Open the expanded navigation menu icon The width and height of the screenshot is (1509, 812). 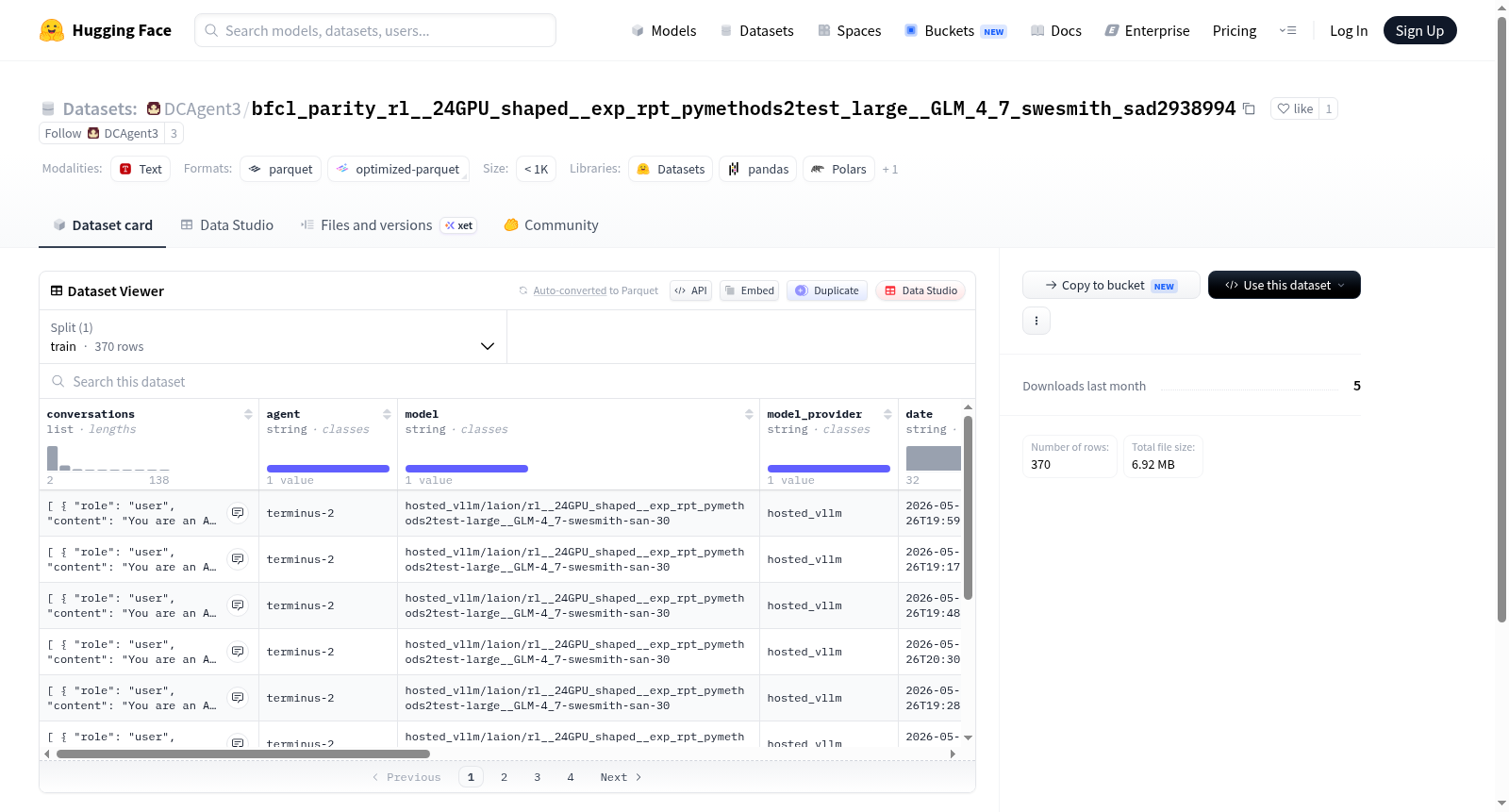(x=1287, y=30)
